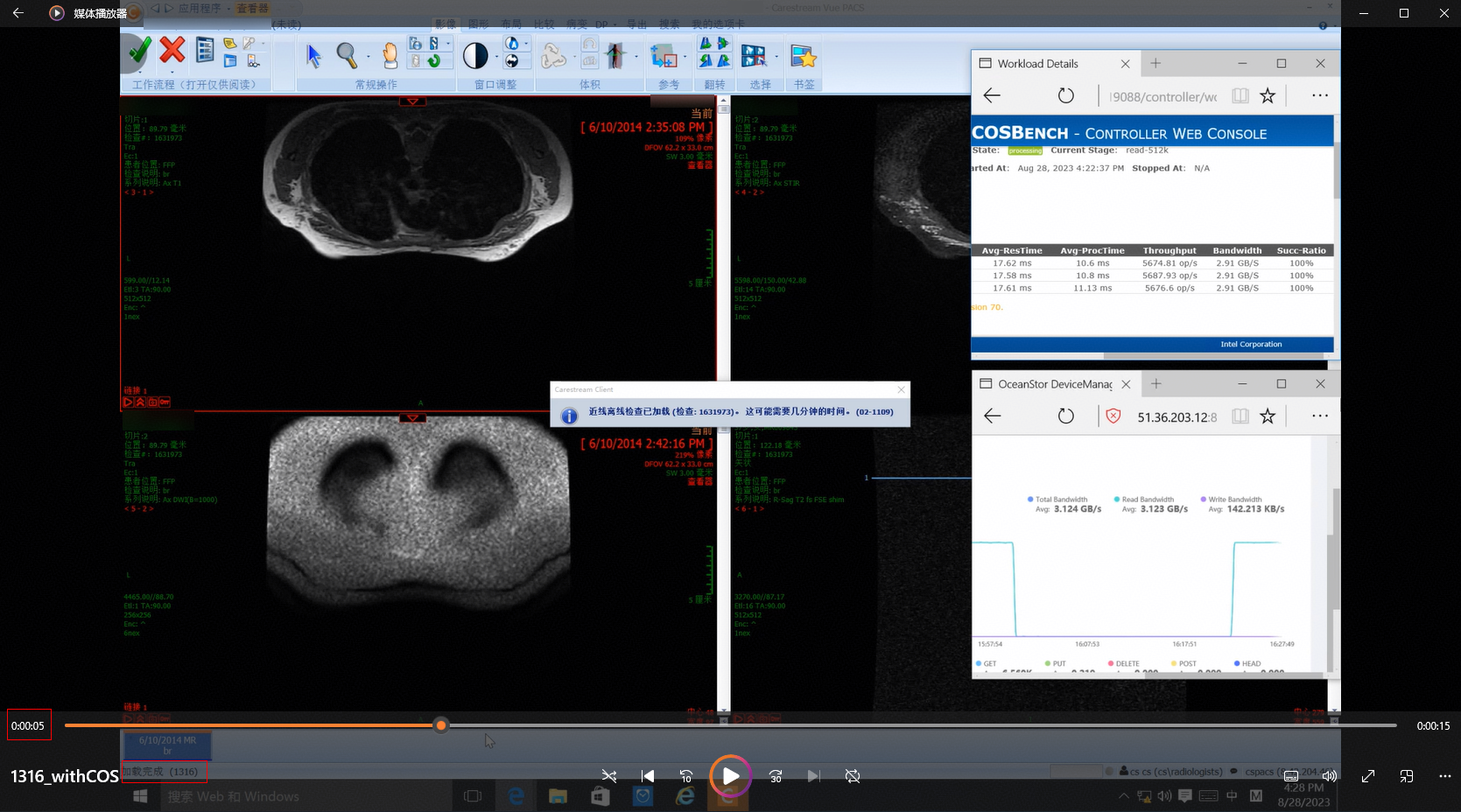Image resolution: width=1461 pixels, height=812 pixels.
Task: Click the Bandwidth column header
Action: 1237,250
